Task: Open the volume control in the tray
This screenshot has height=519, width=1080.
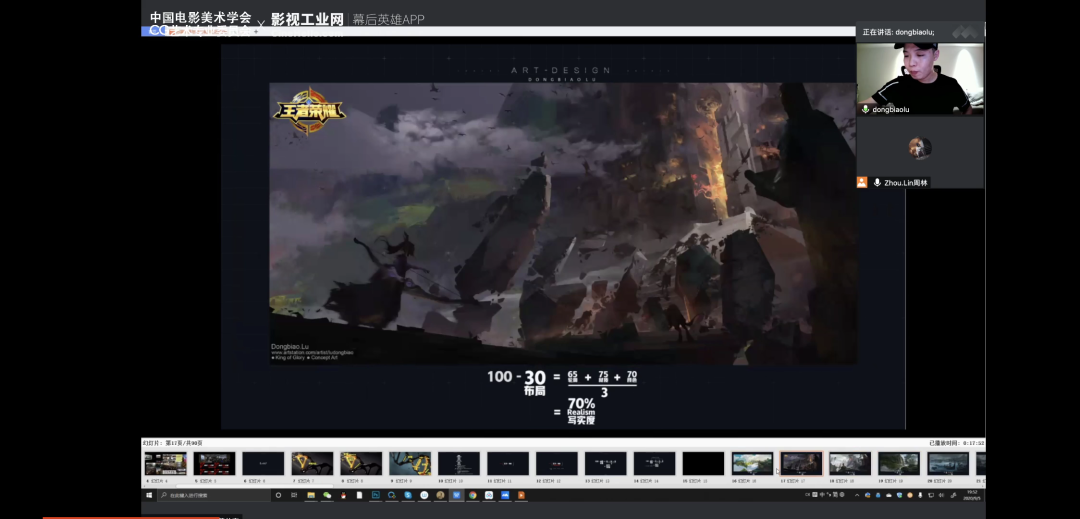Action: point(941,495)
